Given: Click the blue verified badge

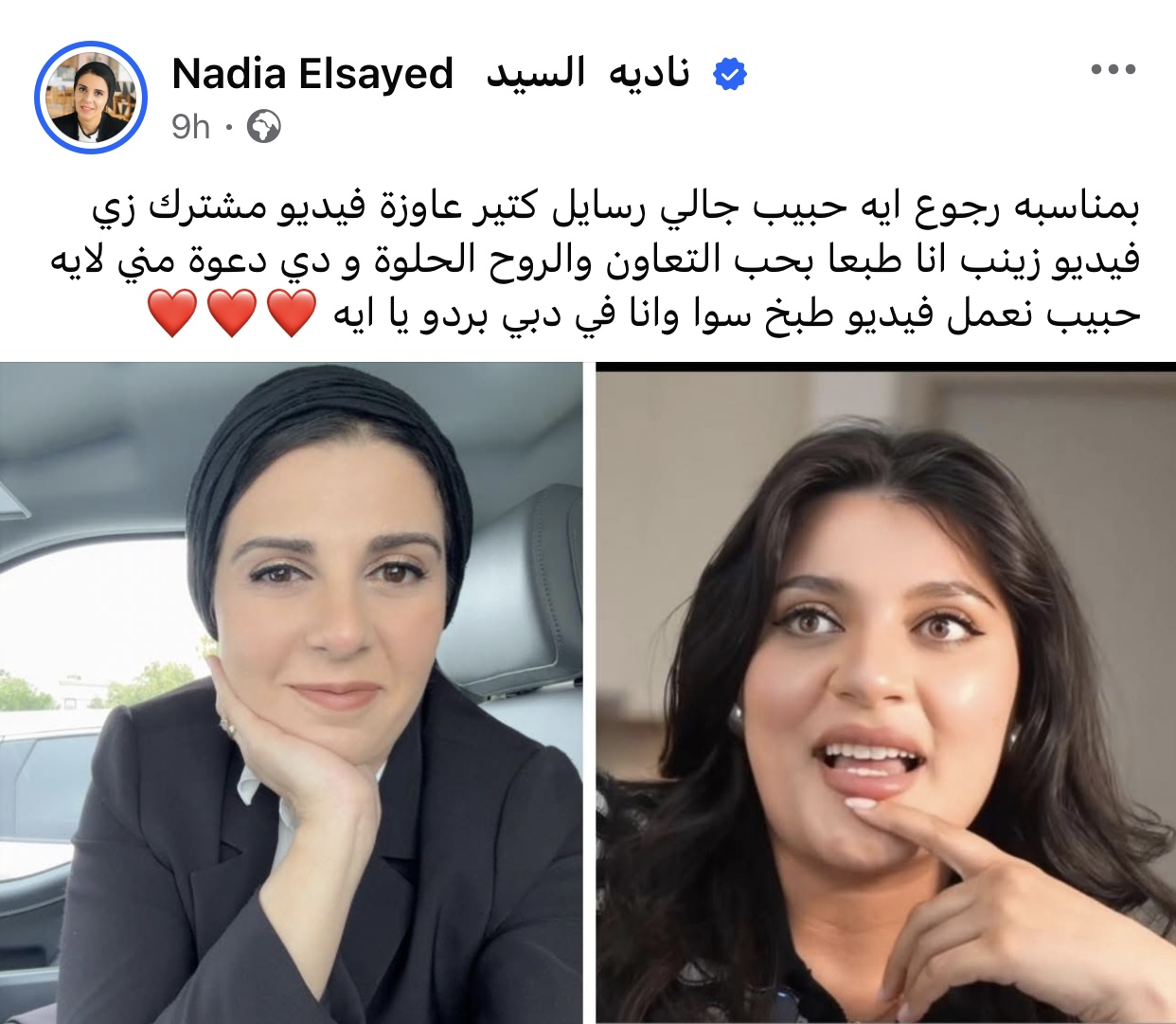Looking at the screenshot, I should pos(729,74).
